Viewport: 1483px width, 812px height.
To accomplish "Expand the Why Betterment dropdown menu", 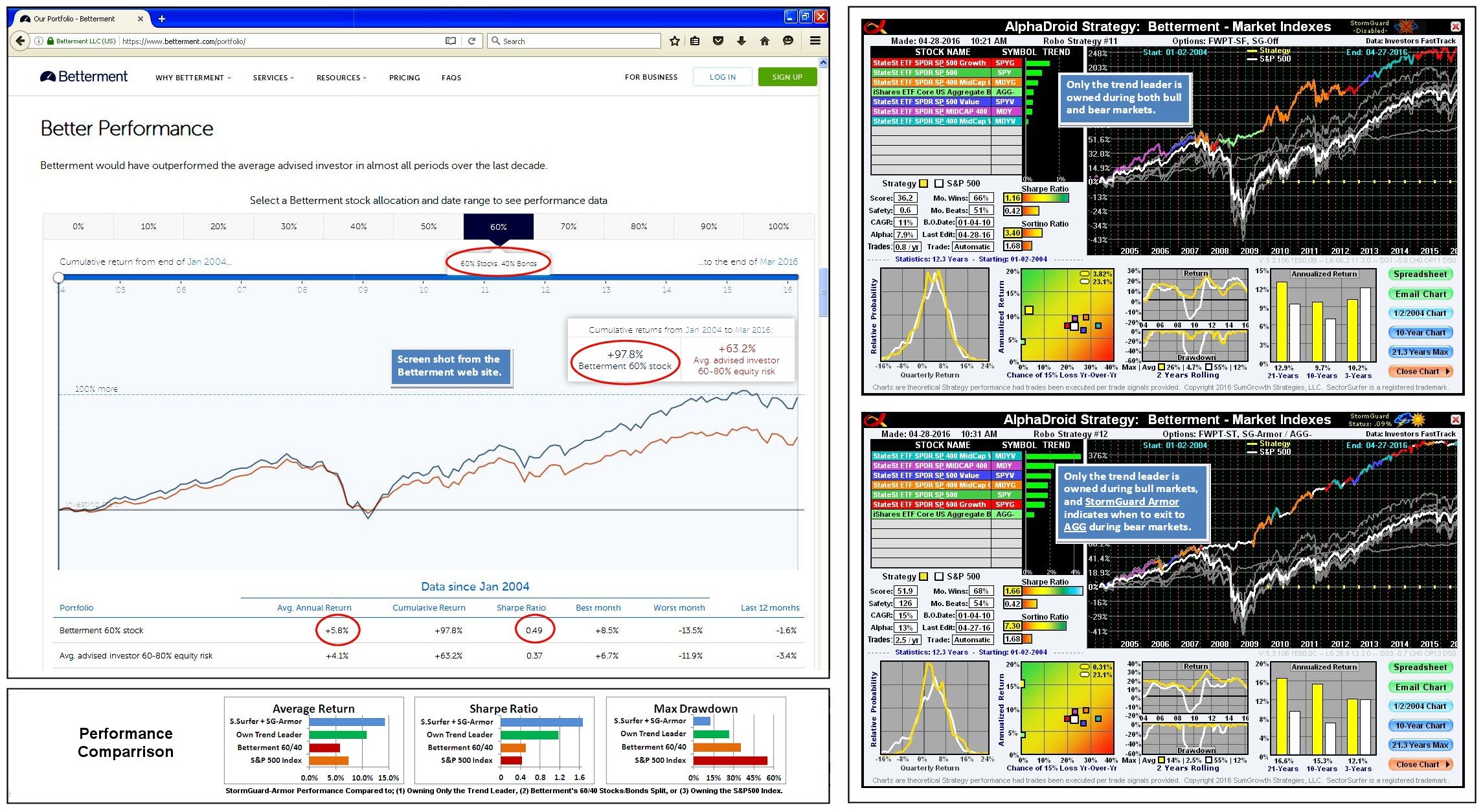I will [192, 78].
